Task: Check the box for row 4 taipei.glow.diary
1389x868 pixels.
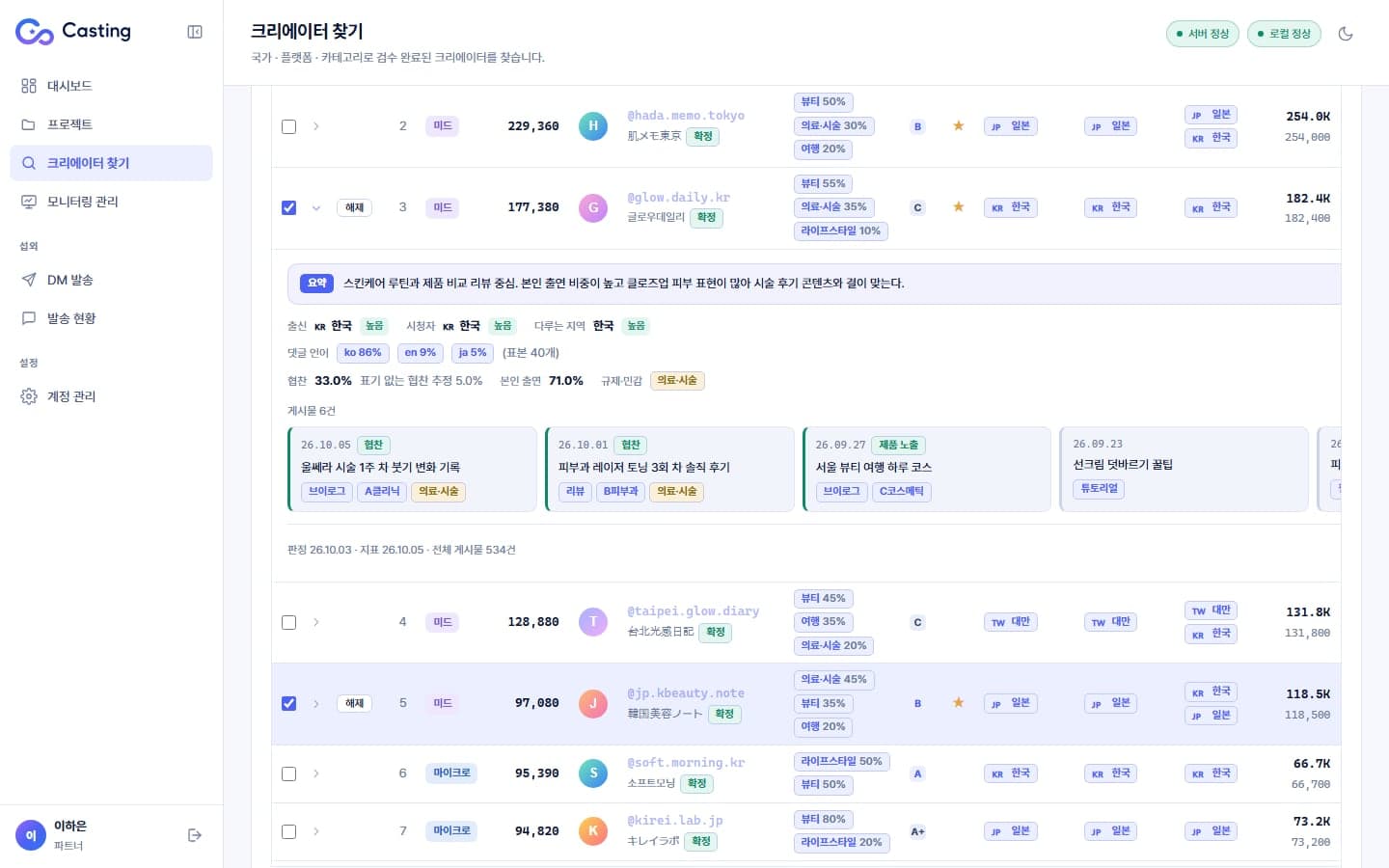Action: point(288,622)
